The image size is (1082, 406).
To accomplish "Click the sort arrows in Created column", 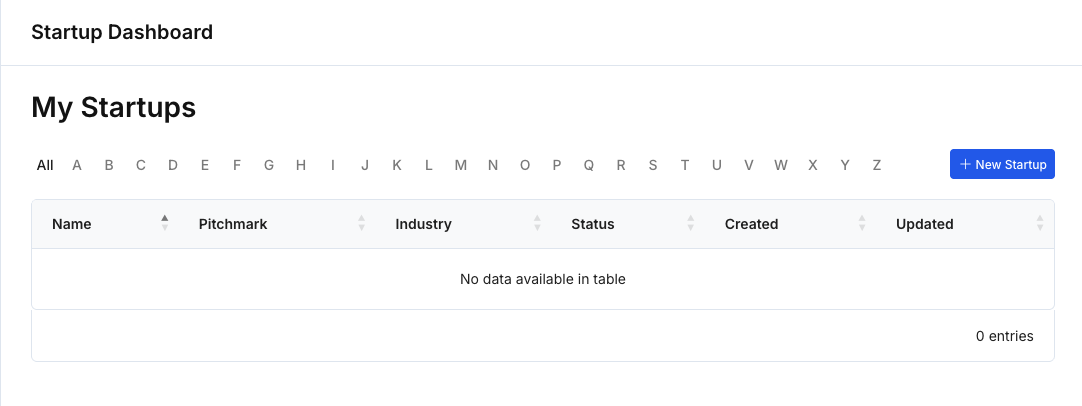I will [x=862, y=224].
